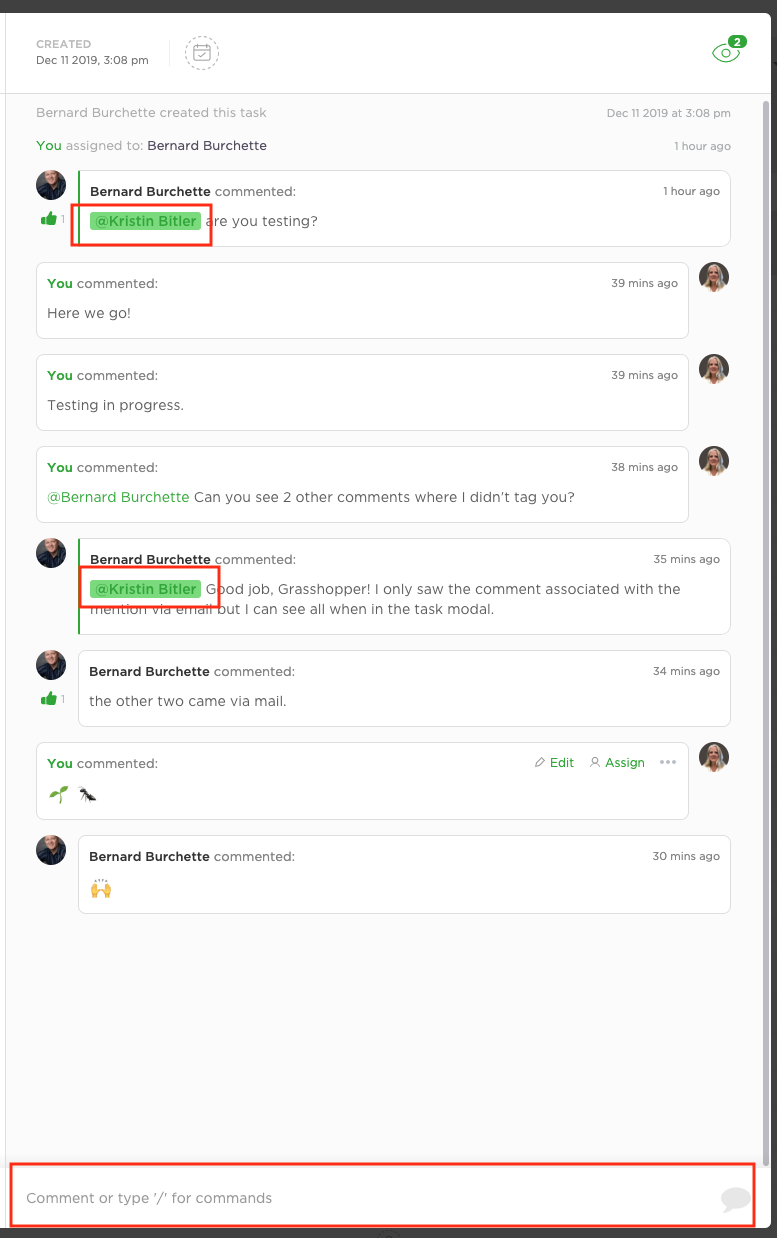Click Edit on the emoji comment
The image size is (777, 1238).
[555, 762]
